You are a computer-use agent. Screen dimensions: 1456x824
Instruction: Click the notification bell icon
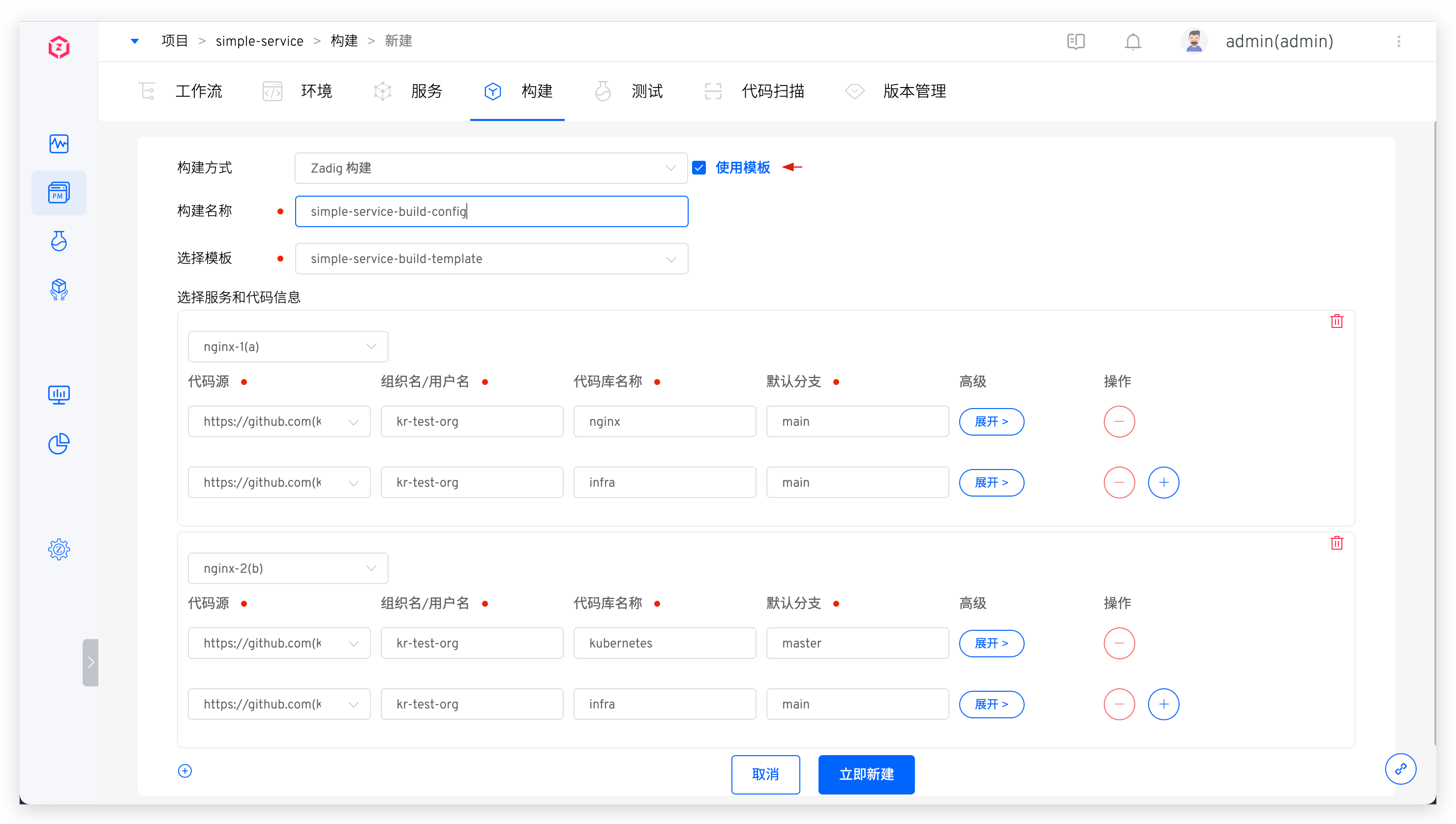pos(1133,41)
